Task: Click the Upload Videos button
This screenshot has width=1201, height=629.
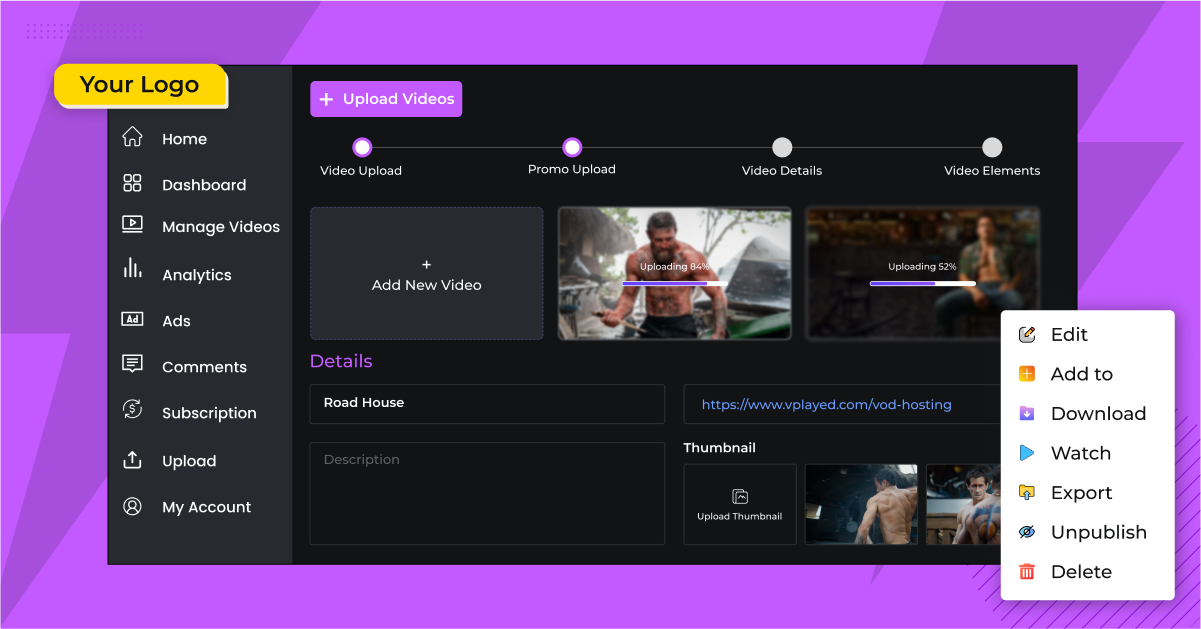Action: pos(385,98)
